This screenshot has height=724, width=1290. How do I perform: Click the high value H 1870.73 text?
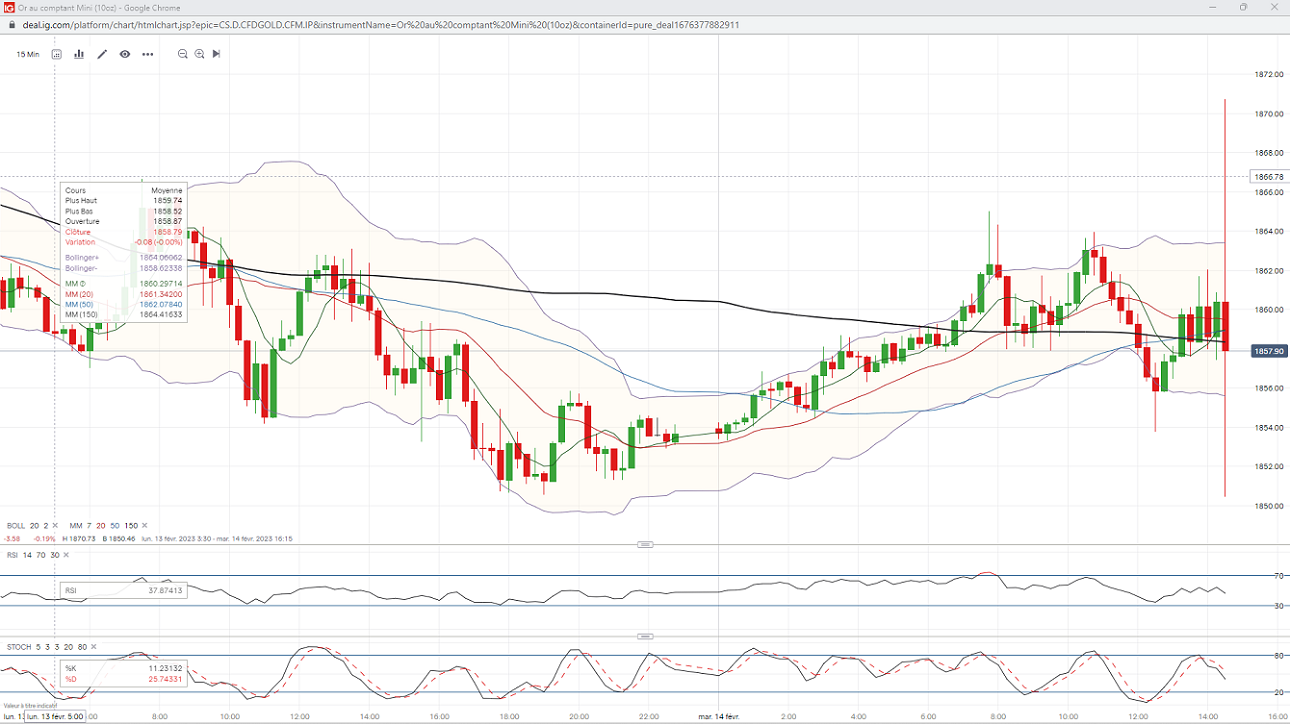77,538
